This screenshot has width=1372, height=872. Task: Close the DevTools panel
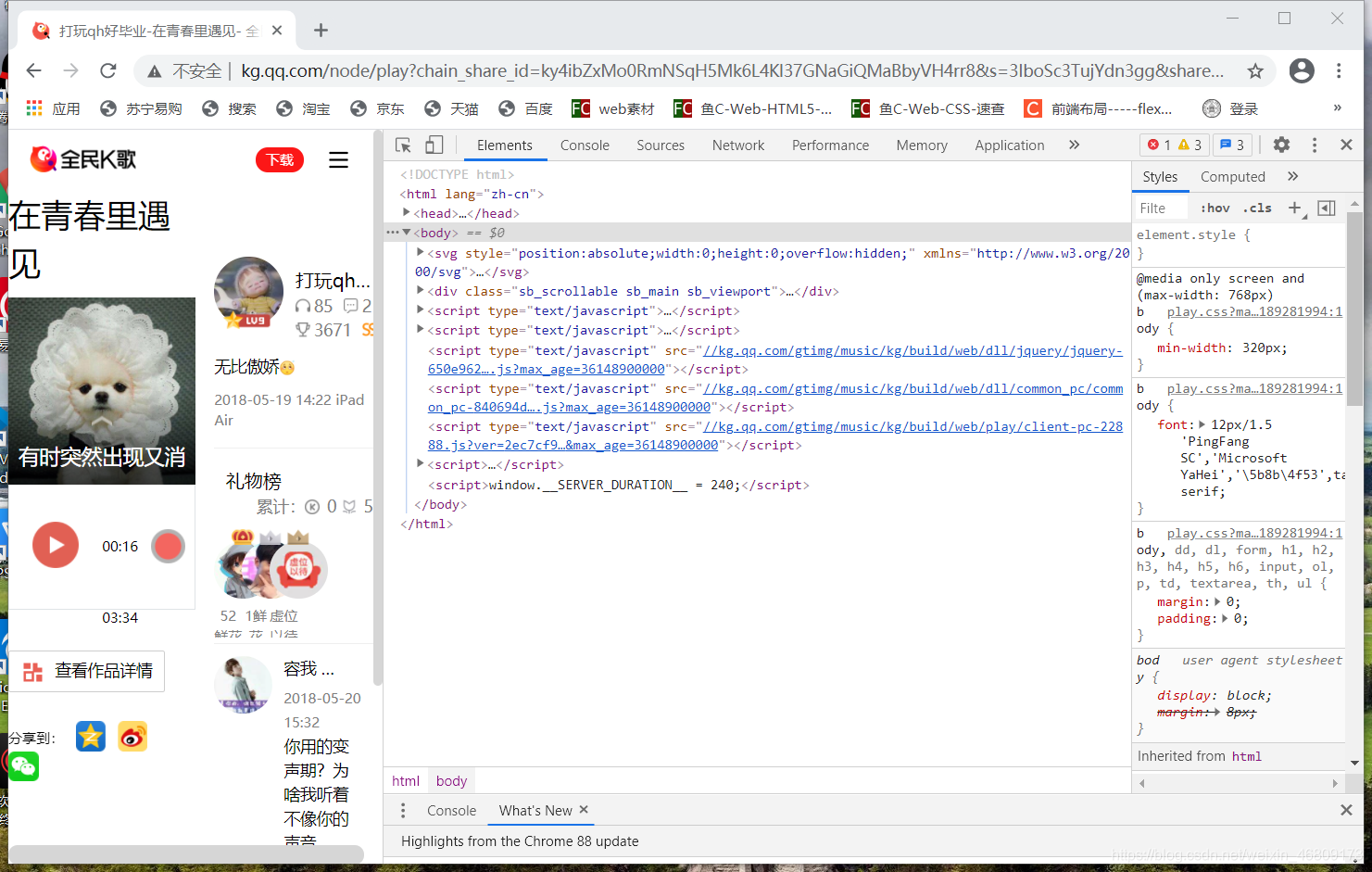(x=1346, y=145)
